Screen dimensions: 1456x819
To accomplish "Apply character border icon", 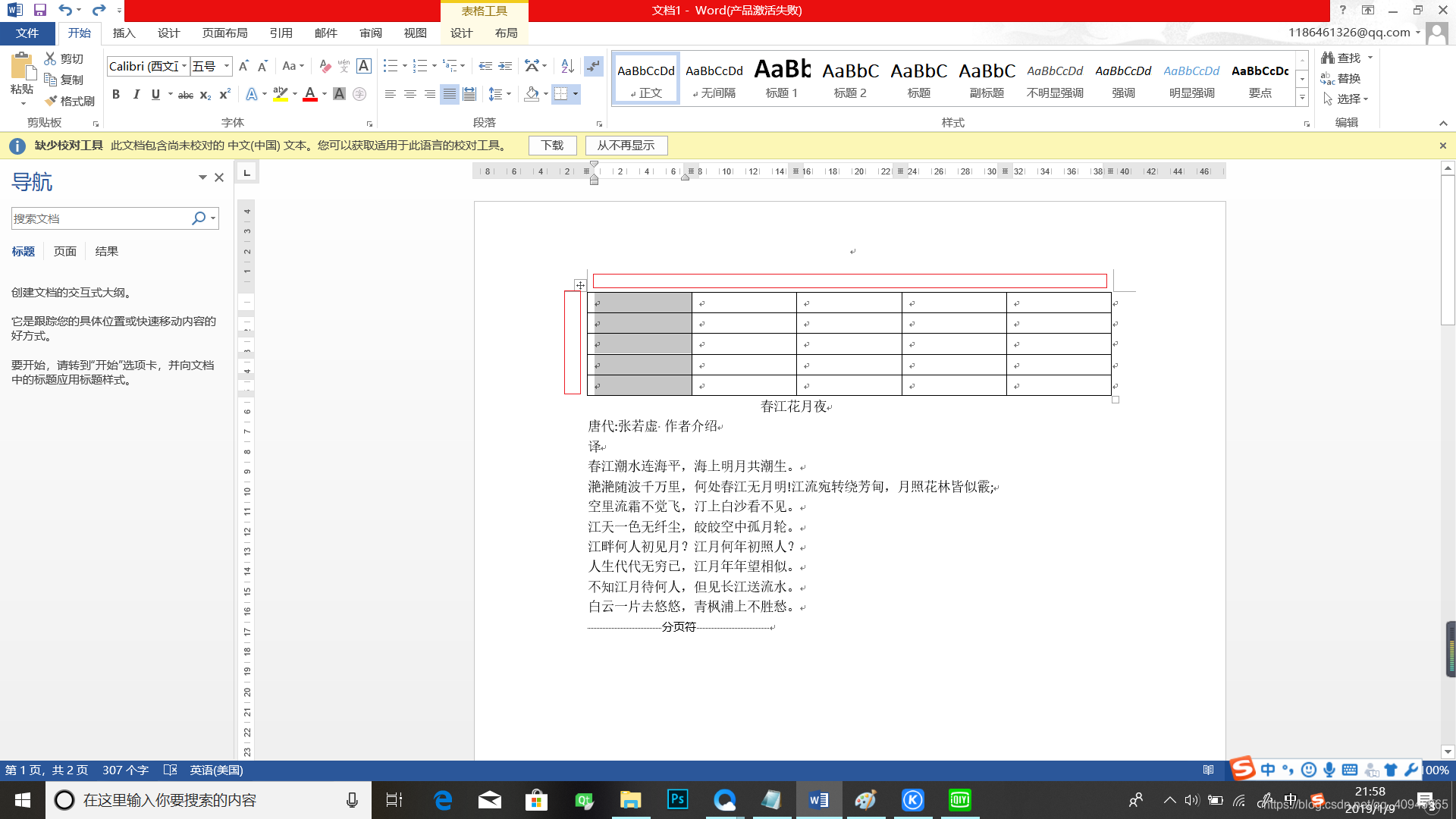I will (364, 67).
